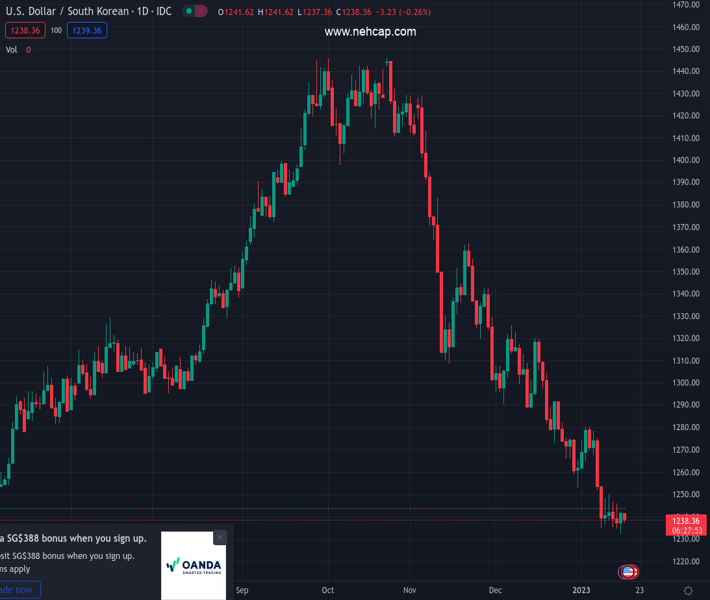Click the red sell price 1238.36 button
The image size is (710, 600).
pos(24,31)
